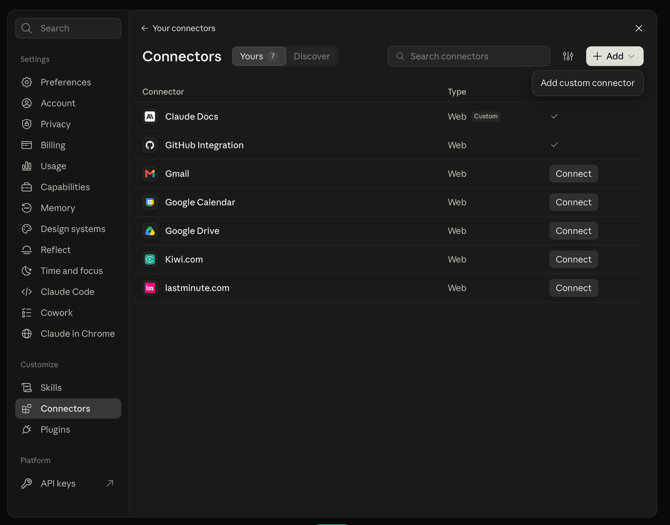Viewport: 670px width, 525px height.
Task: Select the Google Calendar row name
Action: point(200,202)
